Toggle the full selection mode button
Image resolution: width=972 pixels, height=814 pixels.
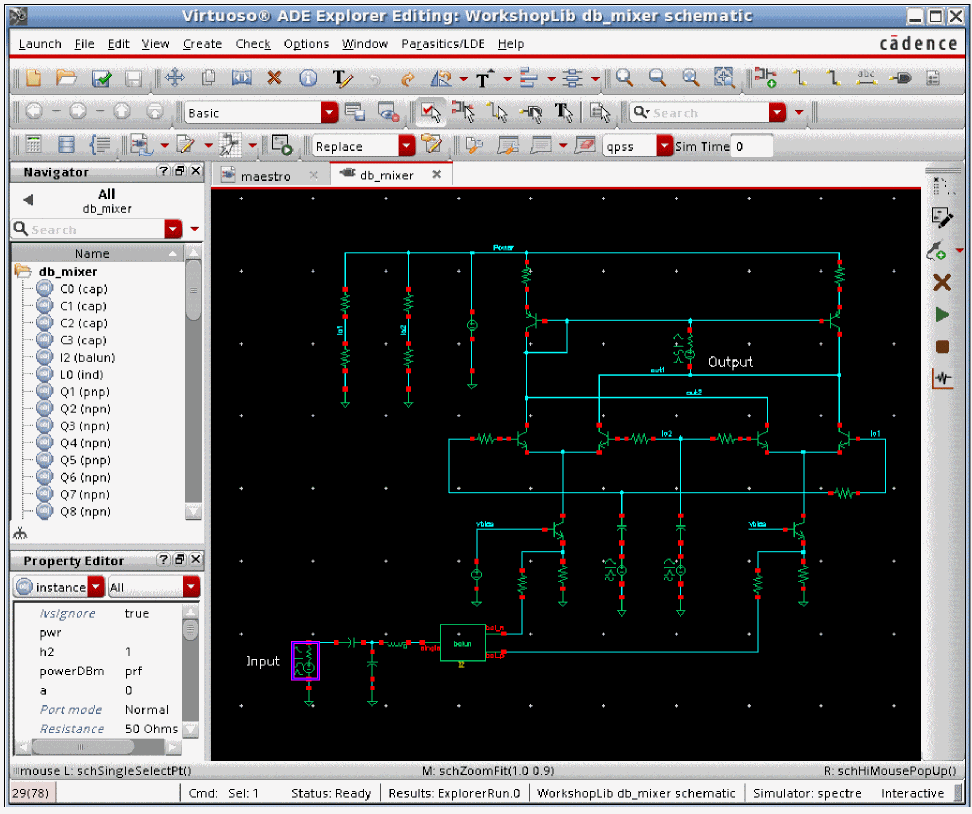tap(429, 112)
